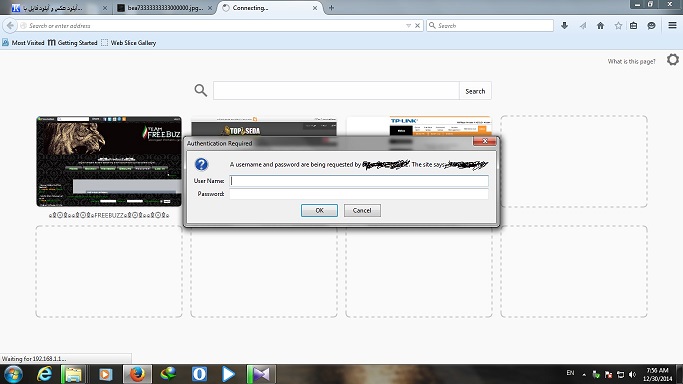Go to the Home page icon

pyautogui.click(x=600, y=26)
